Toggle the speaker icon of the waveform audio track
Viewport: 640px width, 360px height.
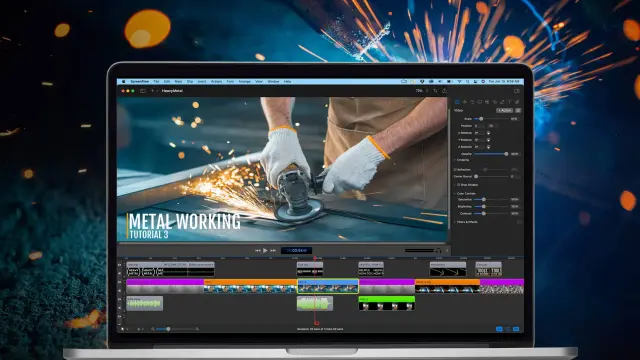point(120,307)
